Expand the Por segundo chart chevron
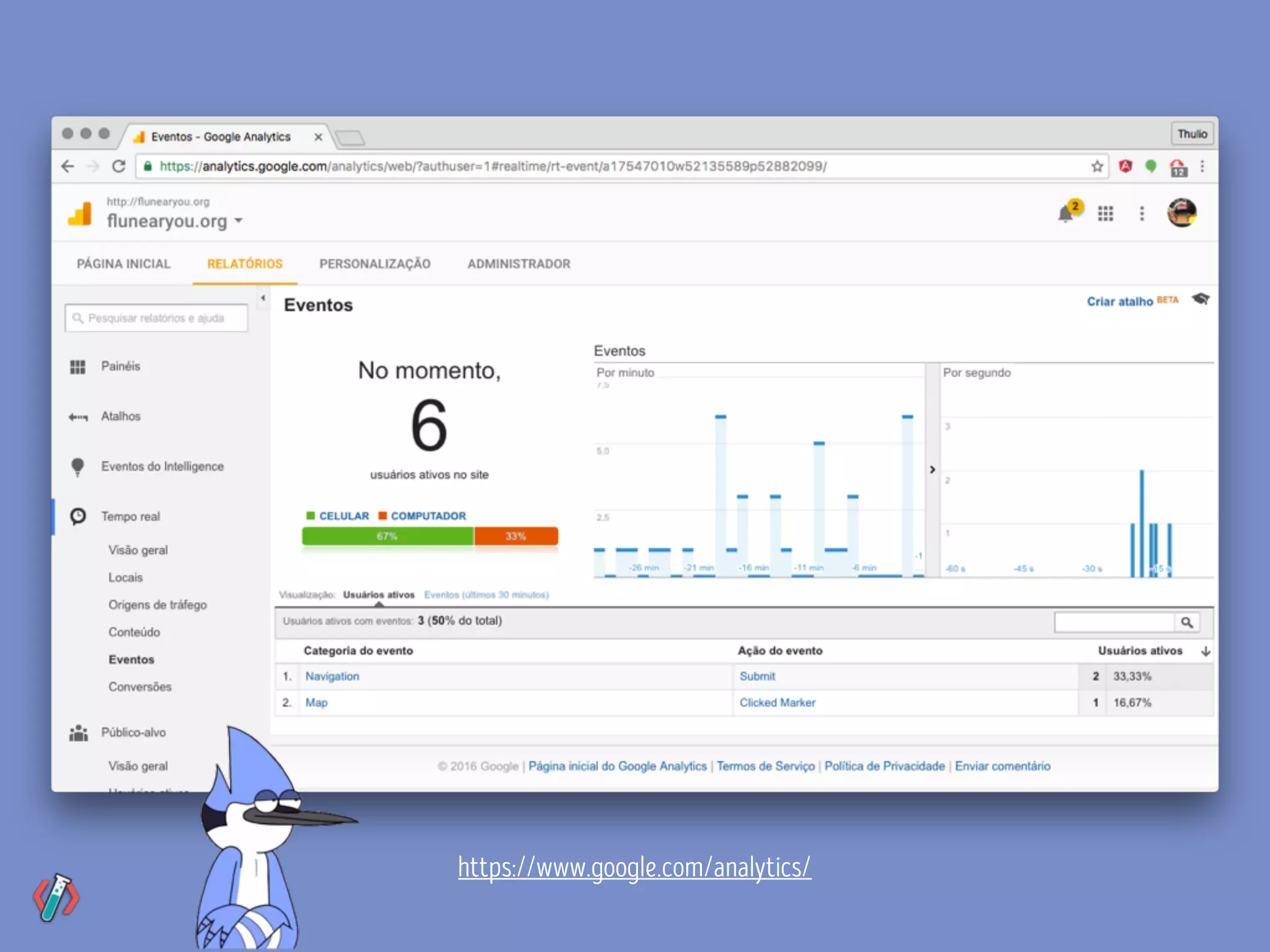 coord(932,470)
